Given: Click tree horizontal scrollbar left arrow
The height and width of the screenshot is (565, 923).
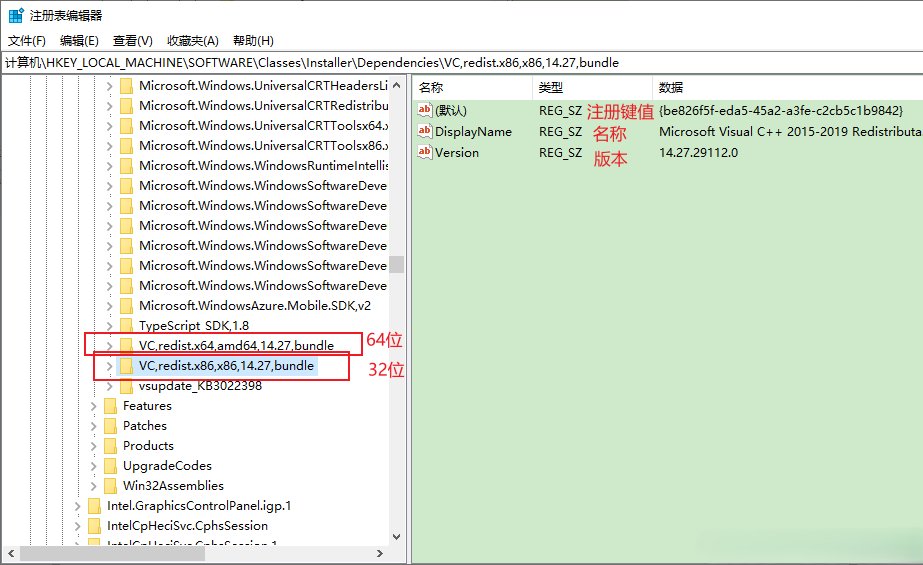Looking at the screenshot, I should [11, 554].
